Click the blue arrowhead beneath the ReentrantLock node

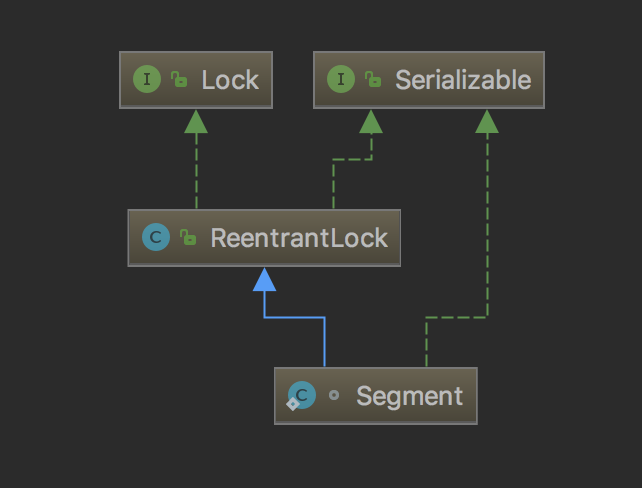(x=264, y=279)
